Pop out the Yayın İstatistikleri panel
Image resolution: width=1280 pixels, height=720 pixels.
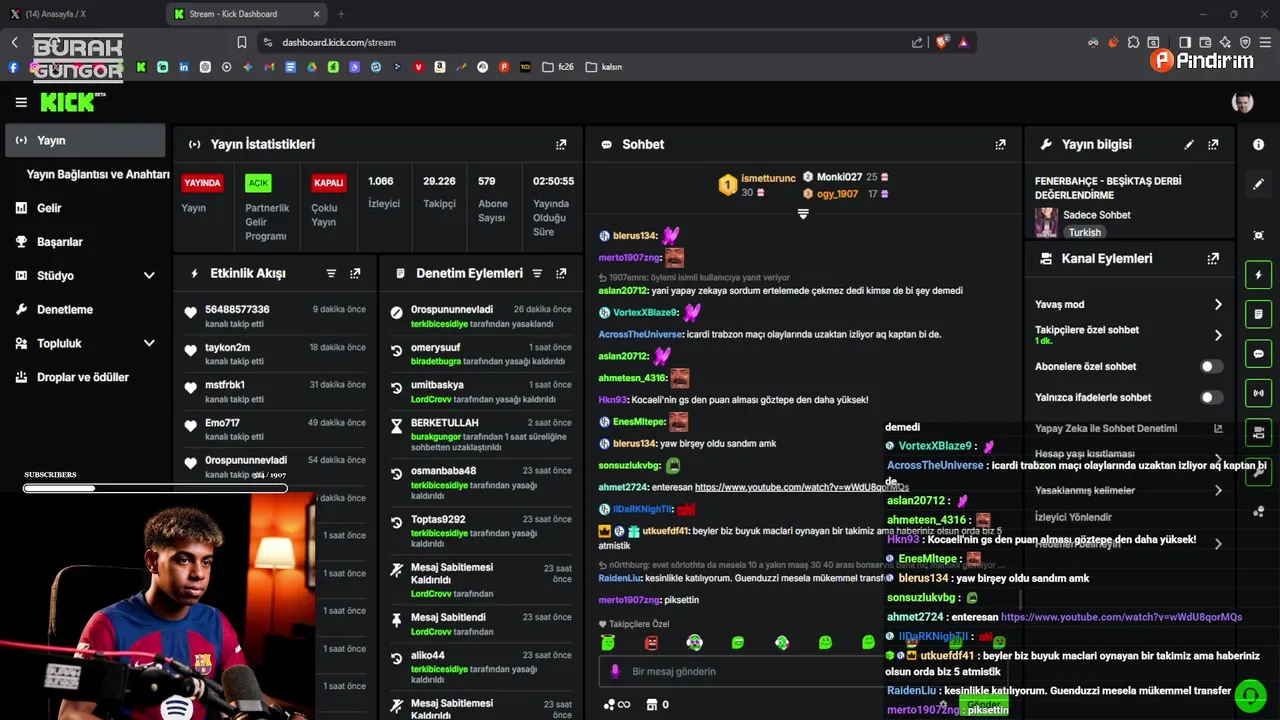[561, 145]
